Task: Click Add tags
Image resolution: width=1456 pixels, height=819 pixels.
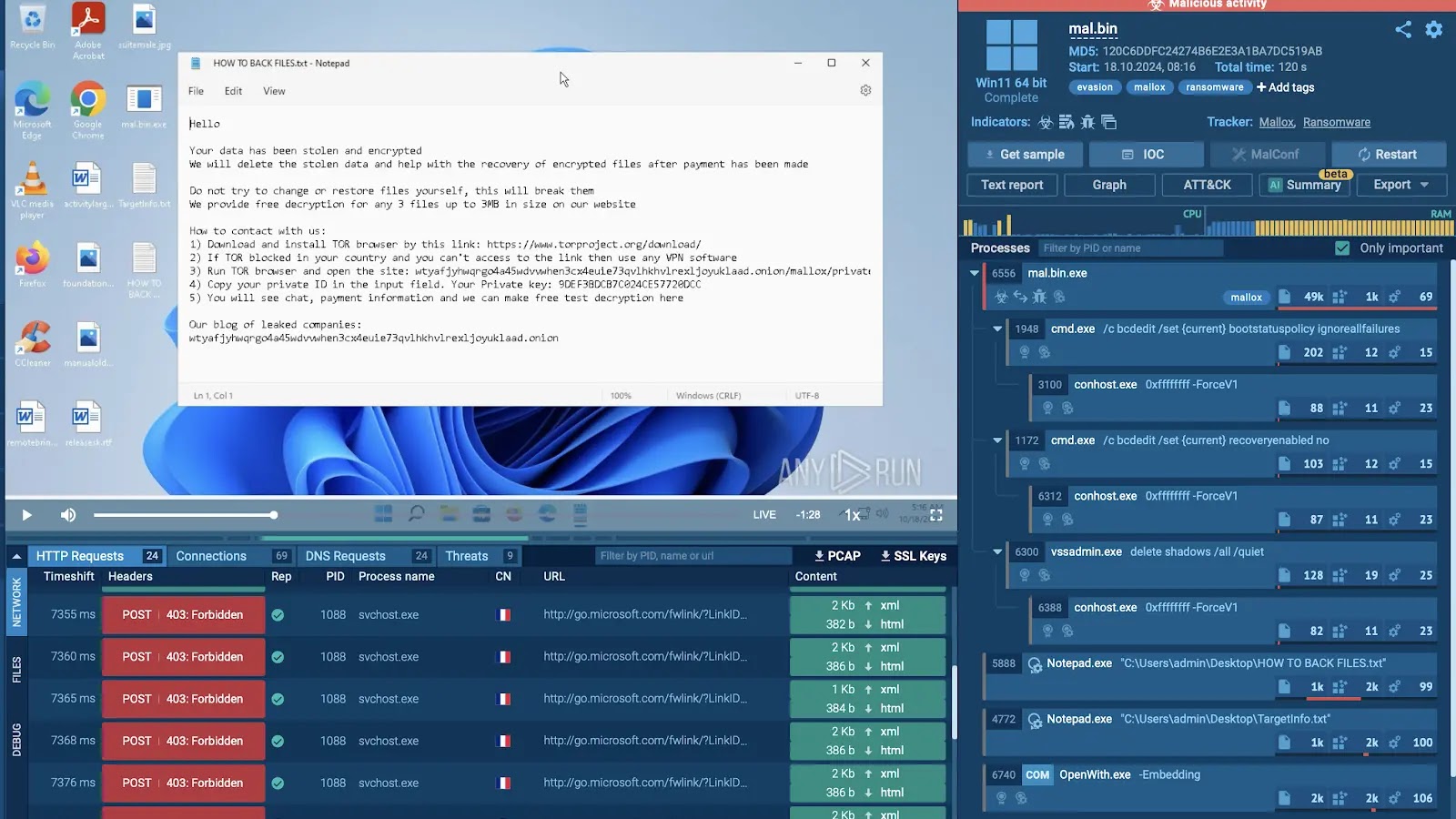Action: pos(1285,87)
